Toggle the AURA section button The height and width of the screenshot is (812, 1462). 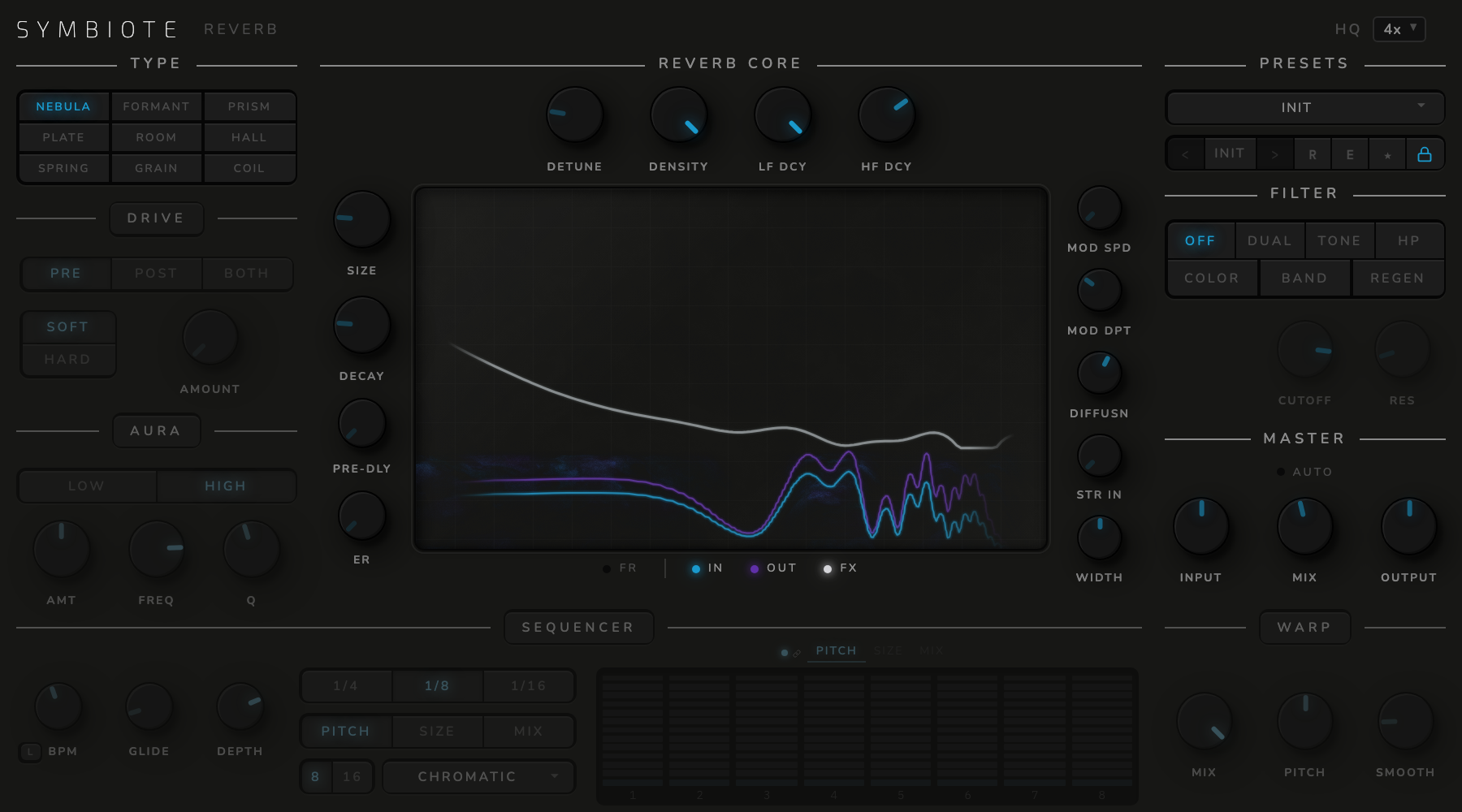pos(156,431)
